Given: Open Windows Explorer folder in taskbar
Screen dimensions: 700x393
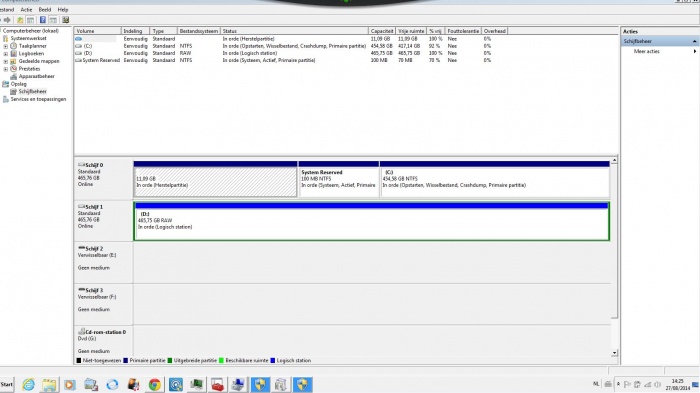Looking at the screenshot, I should [49, 385].
